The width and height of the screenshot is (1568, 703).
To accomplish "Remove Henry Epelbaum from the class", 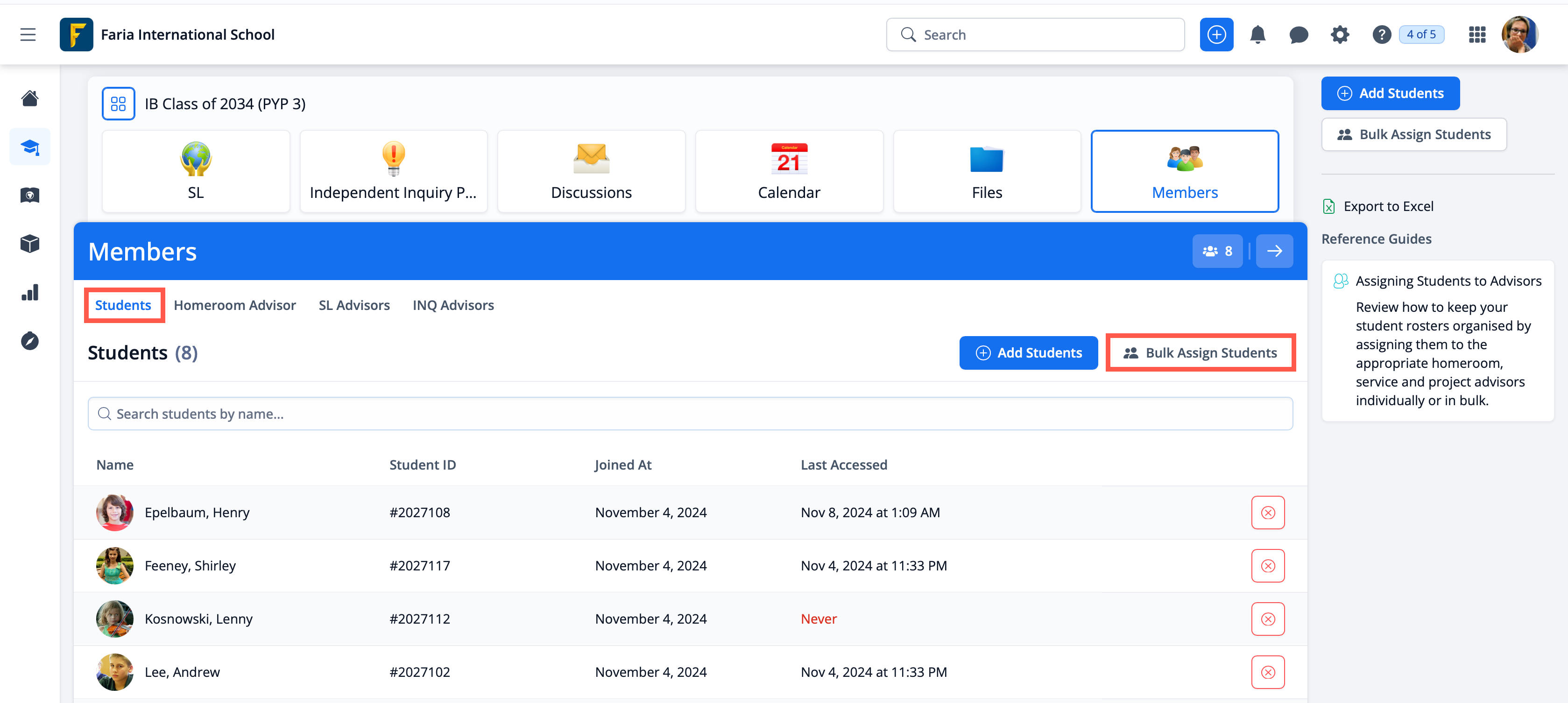I will [1268, 513].
